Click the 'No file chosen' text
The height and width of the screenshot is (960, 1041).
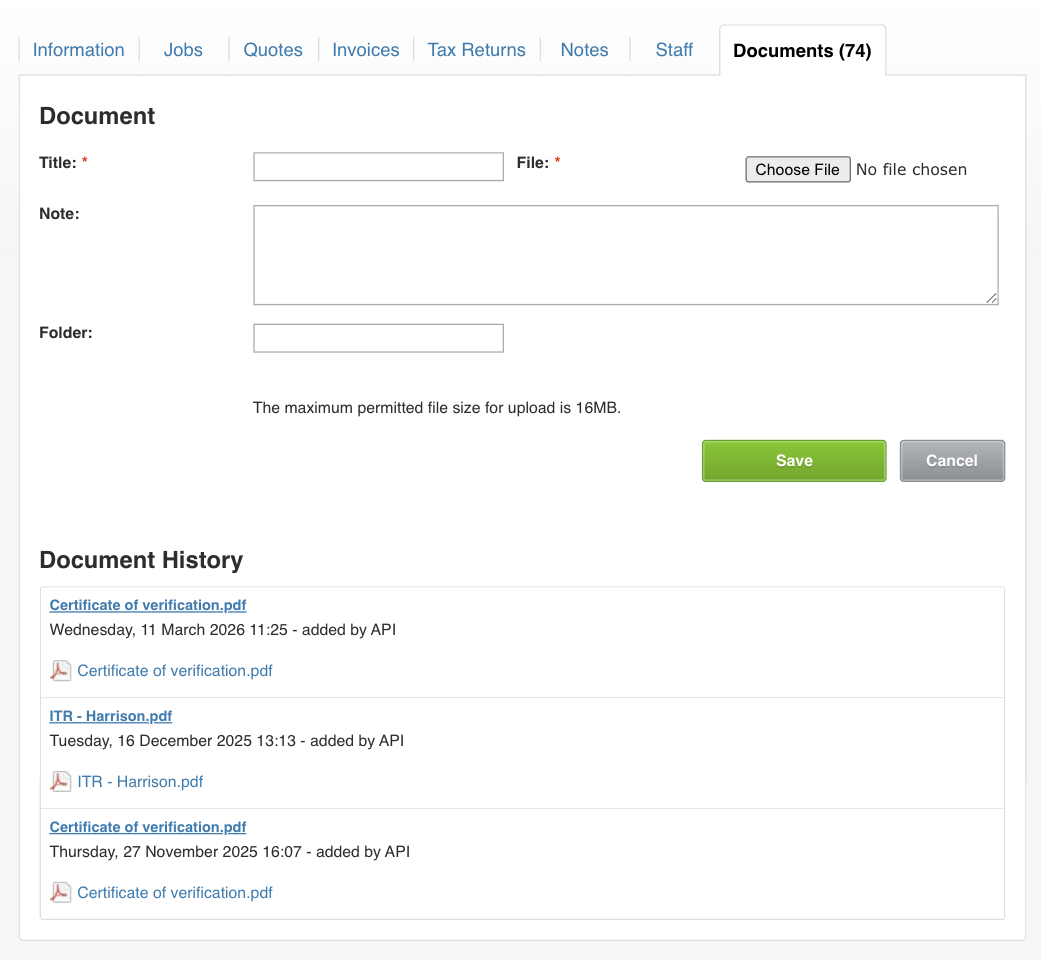pos(911,169)
